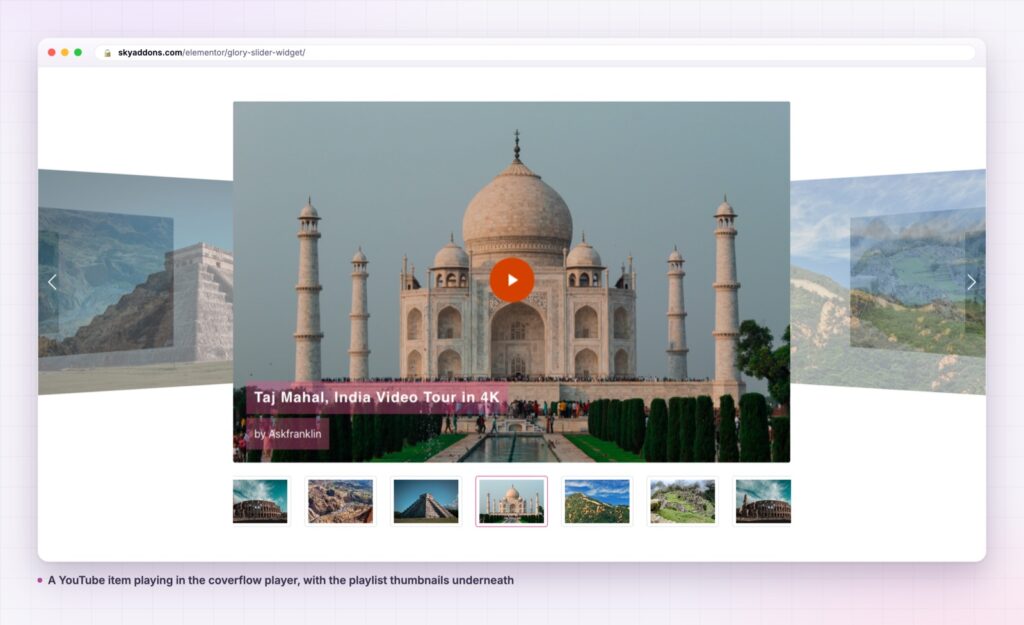
Task: Close the browser window with the red button
Action: pyautogui.click(x=52, y=52)
